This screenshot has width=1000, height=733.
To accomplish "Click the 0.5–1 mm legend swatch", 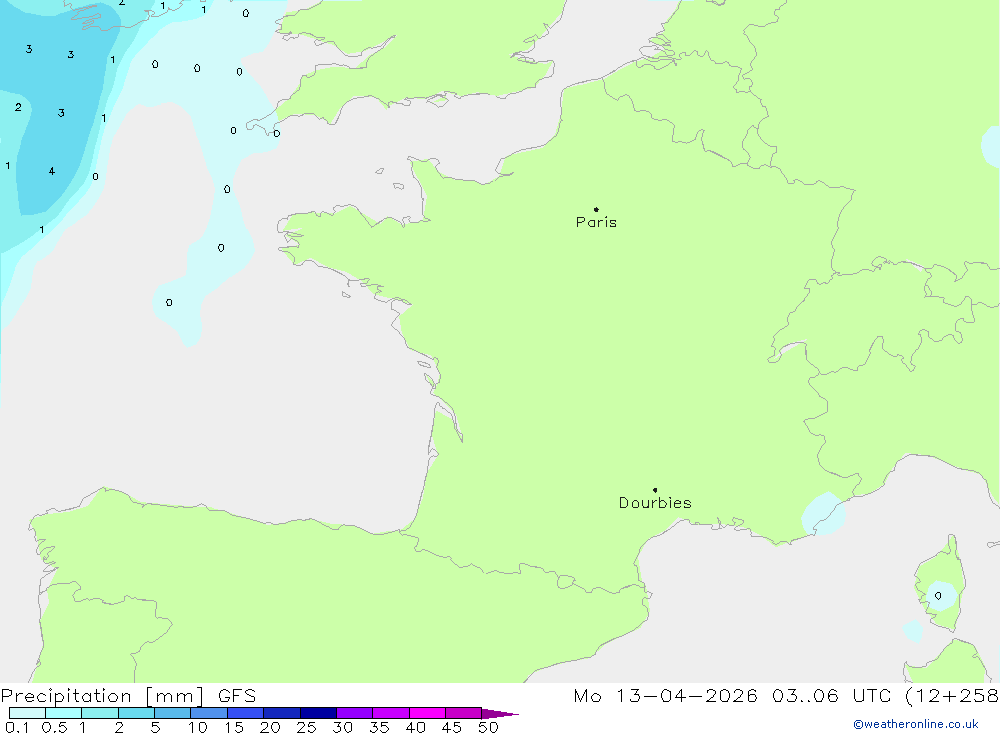I will (x=64, y=713).
